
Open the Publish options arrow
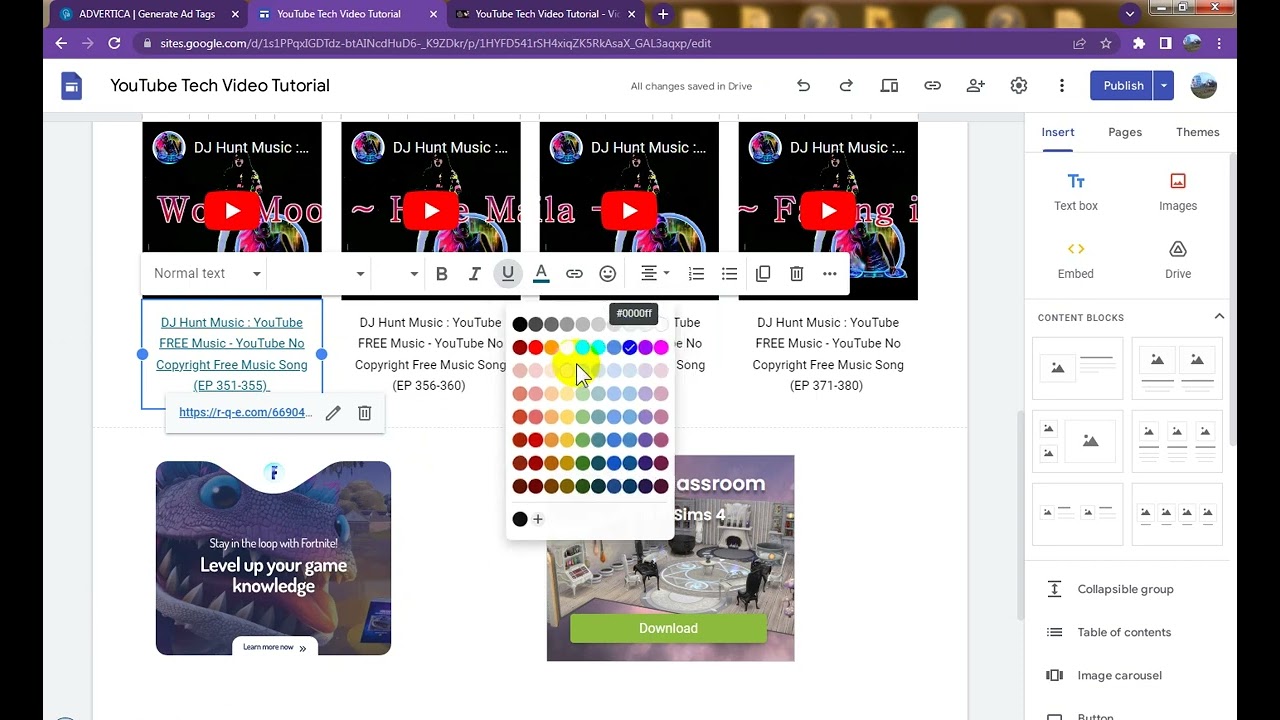[1164, 86]
